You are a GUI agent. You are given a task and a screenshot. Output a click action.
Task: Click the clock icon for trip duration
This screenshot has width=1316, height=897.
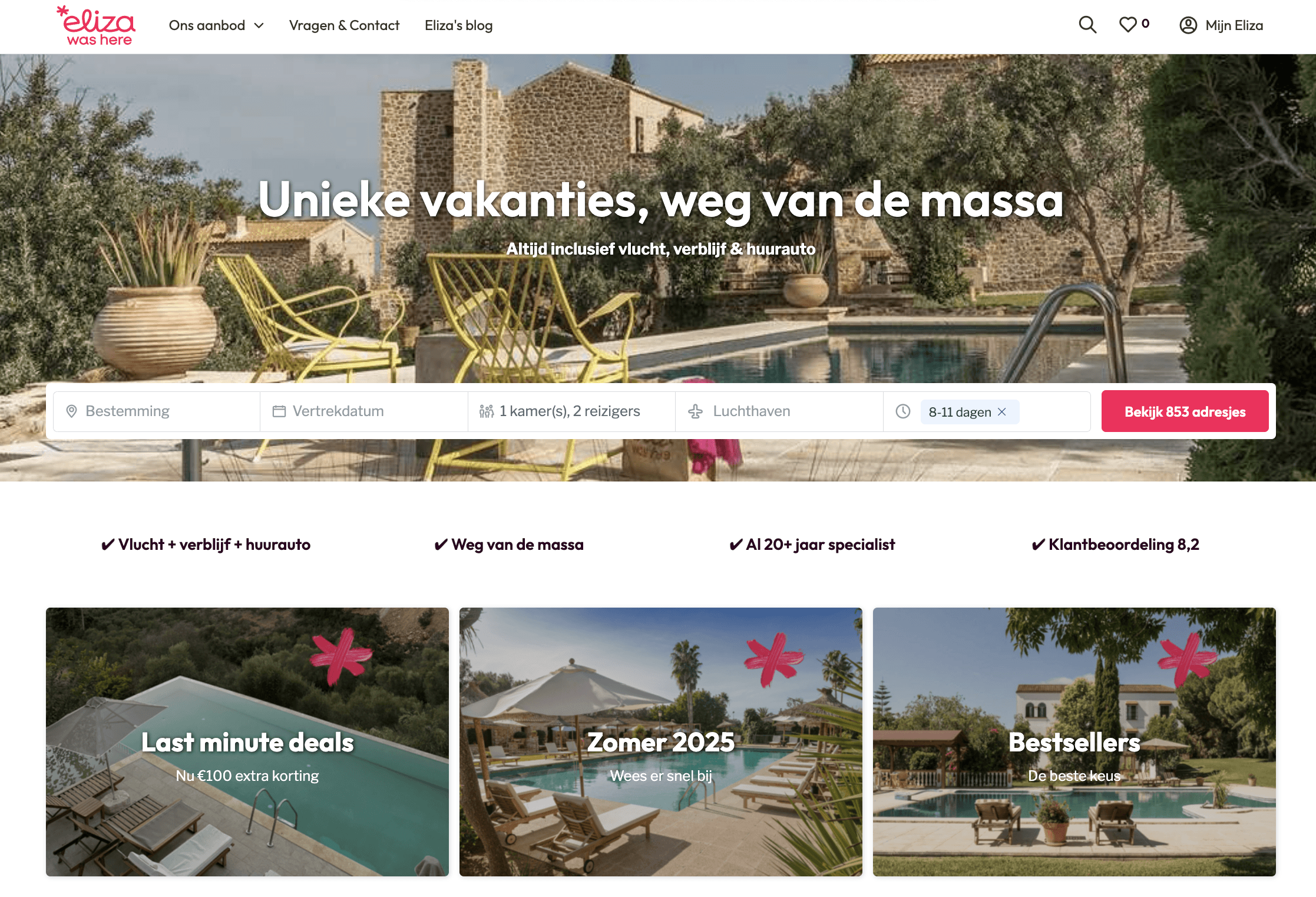tap(903, 411)
